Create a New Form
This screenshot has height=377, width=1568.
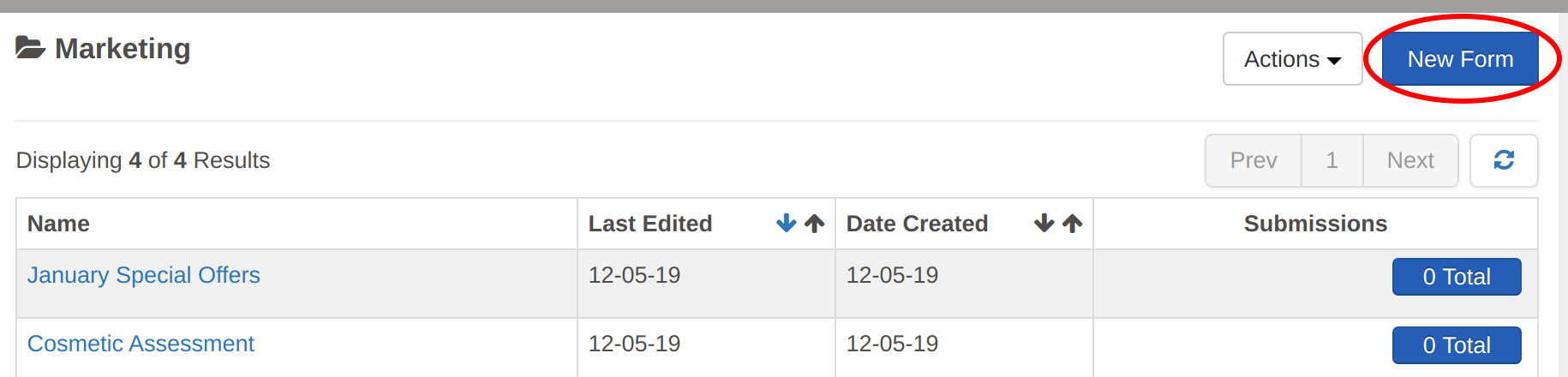1460,59
